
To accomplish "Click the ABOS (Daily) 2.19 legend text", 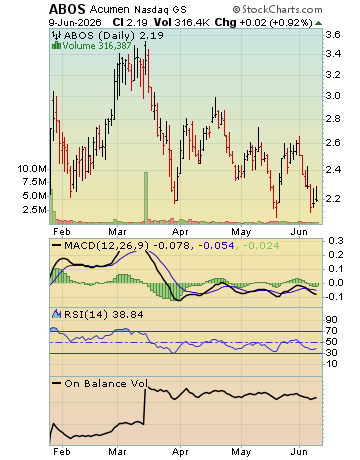I will 114,35.
